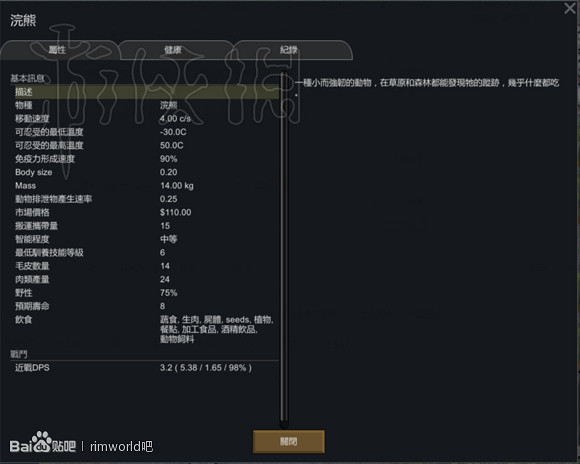This screenshot has height=464, width=580.
Task: Click the 移動速度 stat row
Action: point(145,118)
